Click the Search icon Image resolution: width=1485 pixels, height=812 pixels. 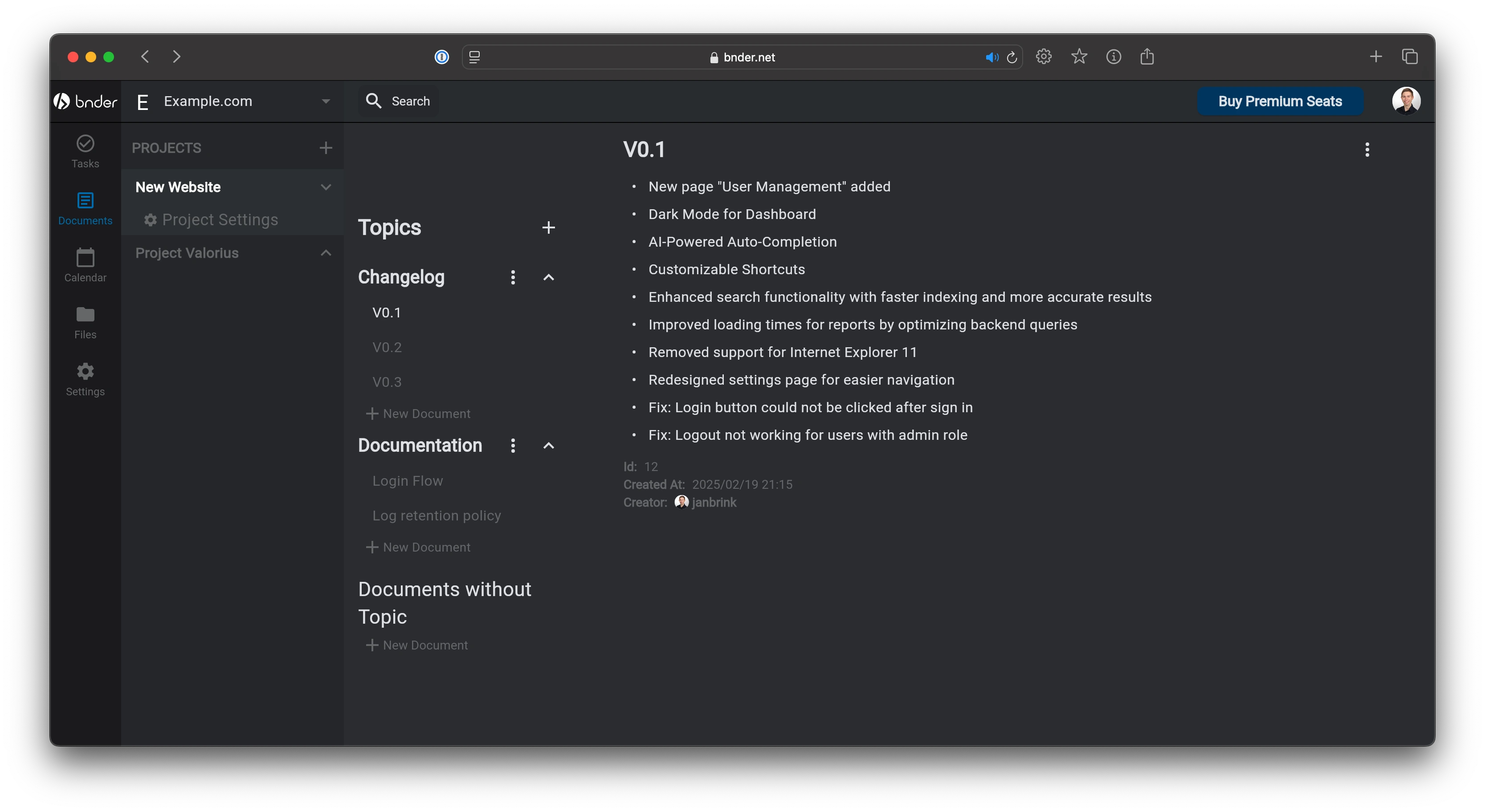click(374, 101)
